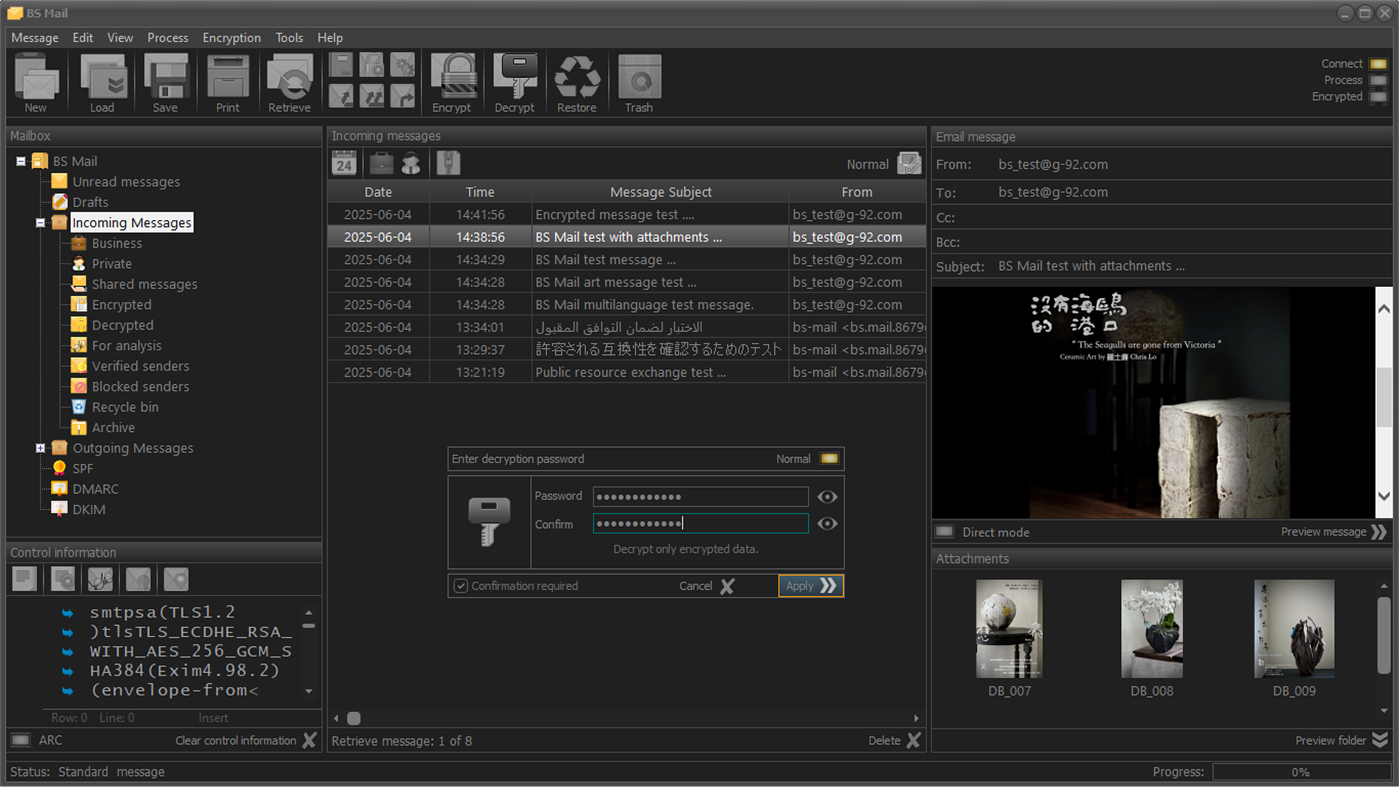Image resolution: width=1399 pixels, height=787 pixels.
Task: Click the Password input field
Action: 700,497
